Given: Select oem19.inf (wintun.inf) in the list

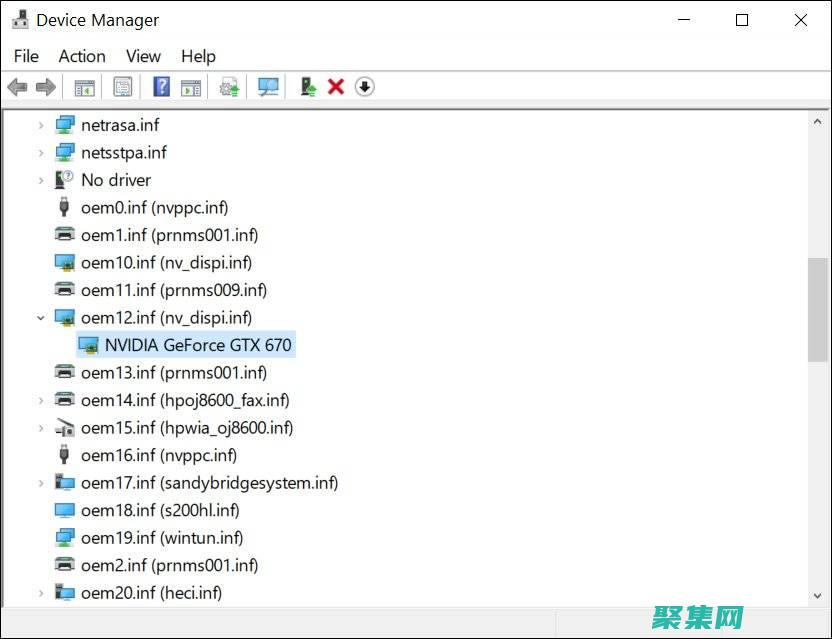Looking at the screenshot, I should tap(159, 538).
